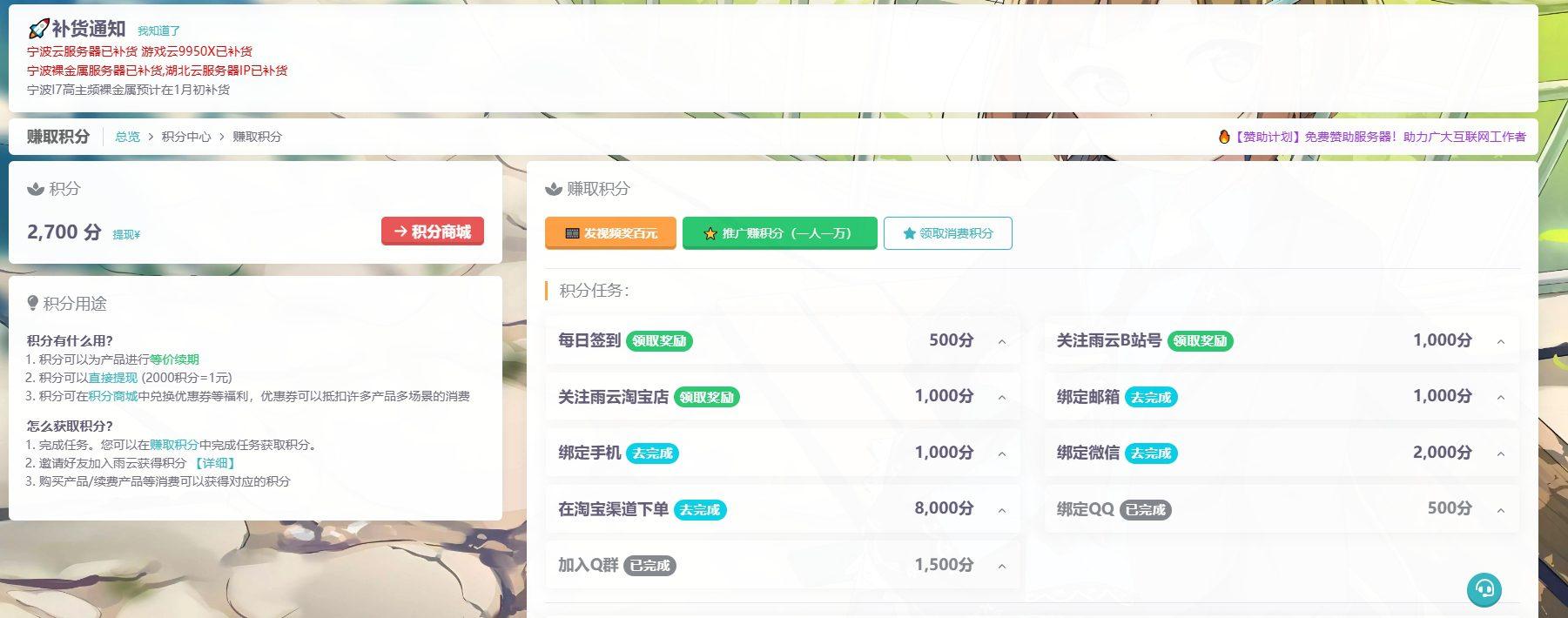The height and width of the screenshot is (618, 1568).
Task: Click the flame icon beside 赞助计划
Action: 1224,137
